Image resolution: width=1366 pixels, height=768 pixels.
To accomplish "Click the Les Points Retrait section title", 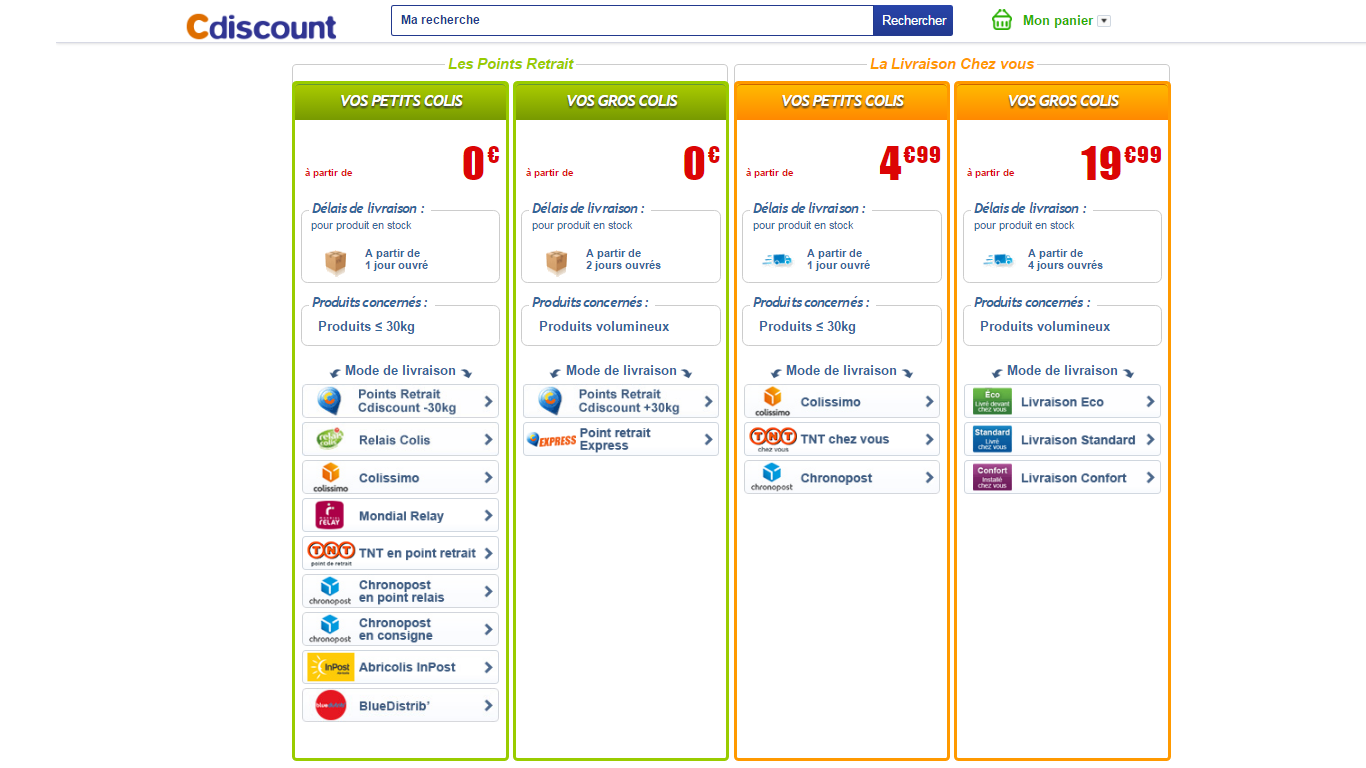I will click(x=511, y=64).
